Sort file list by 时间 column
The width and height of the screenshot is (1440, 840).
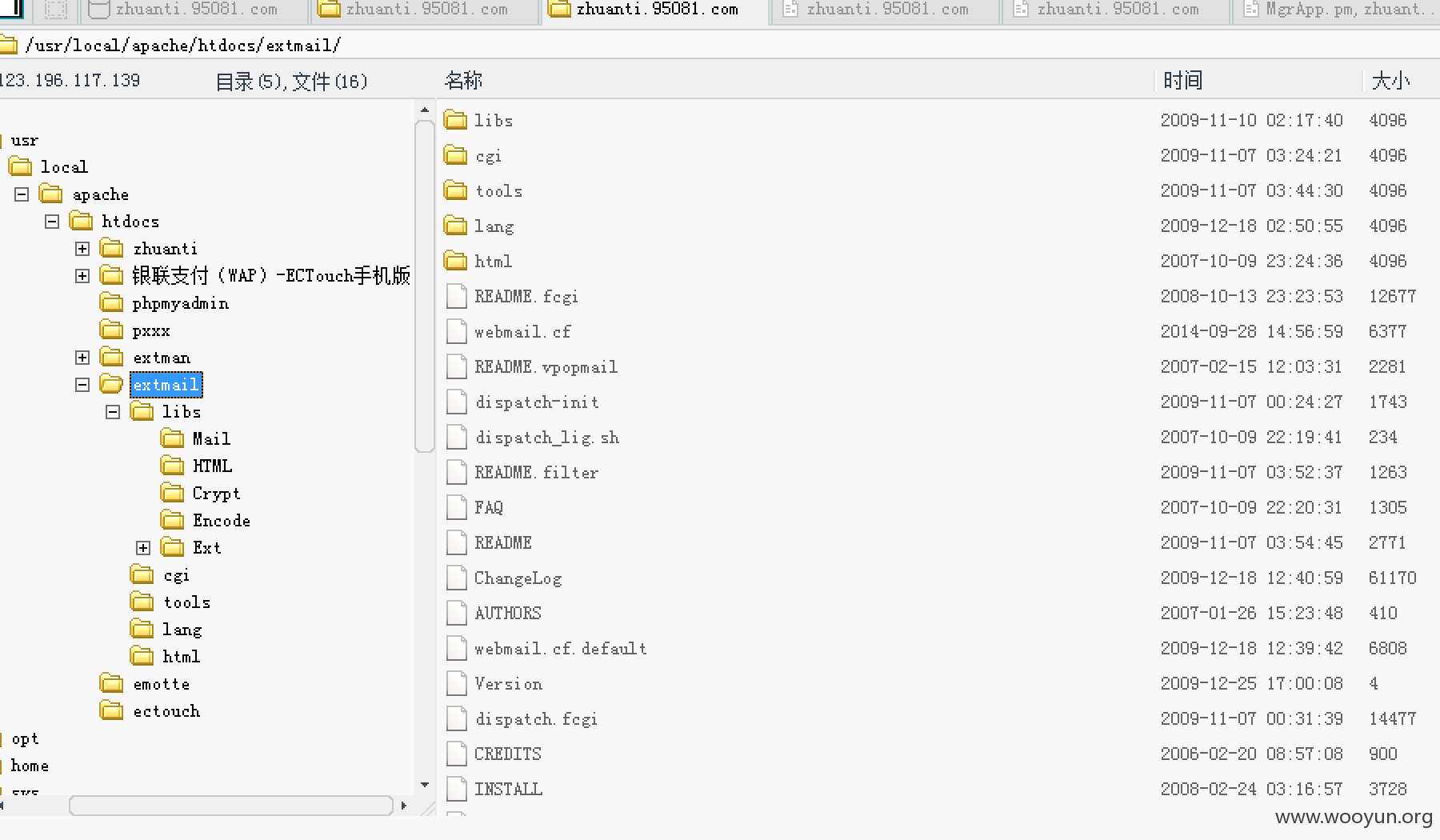click(1182, 80)
